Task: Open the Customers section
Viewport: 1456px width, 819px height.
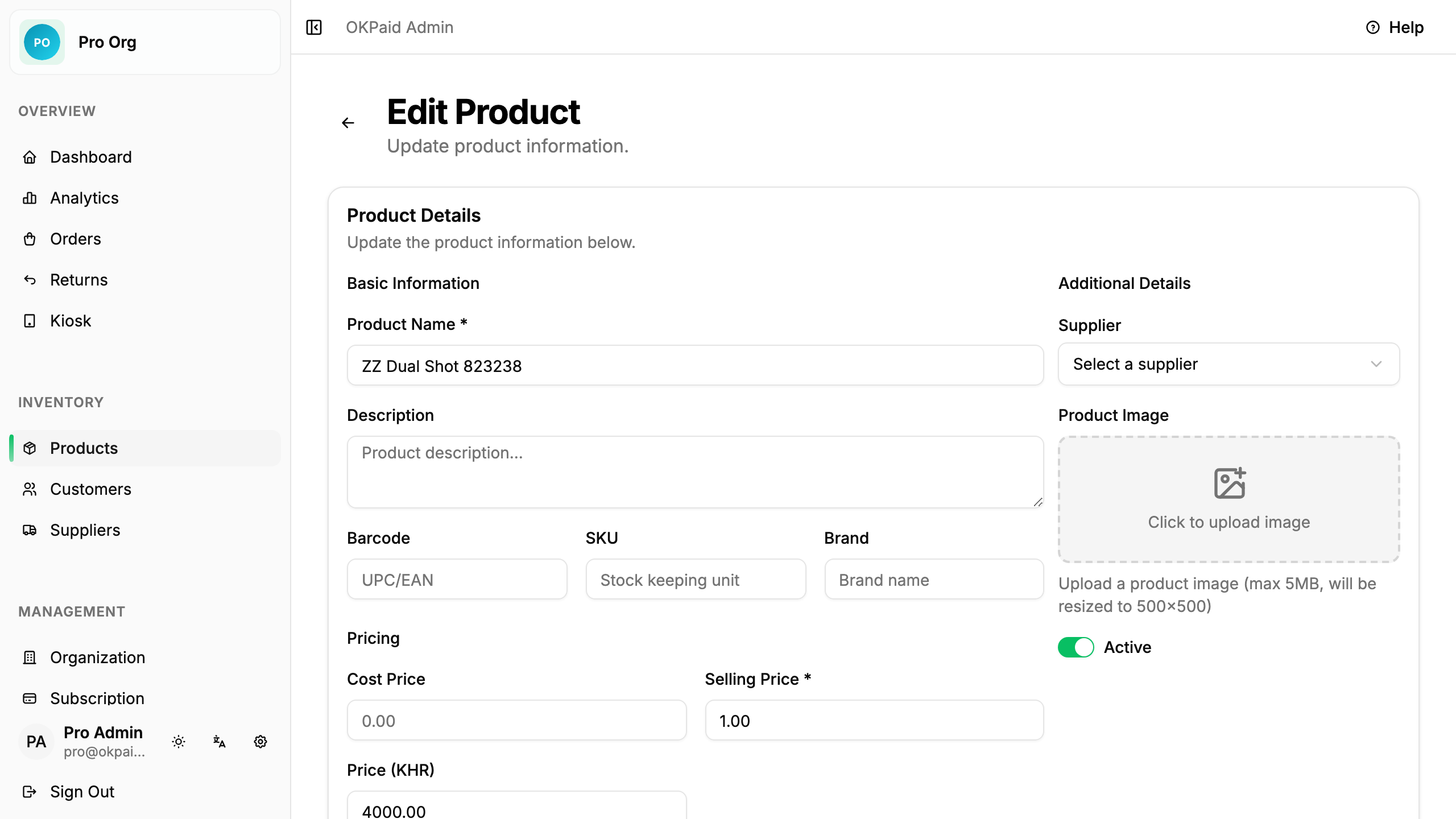Action: 145,489
